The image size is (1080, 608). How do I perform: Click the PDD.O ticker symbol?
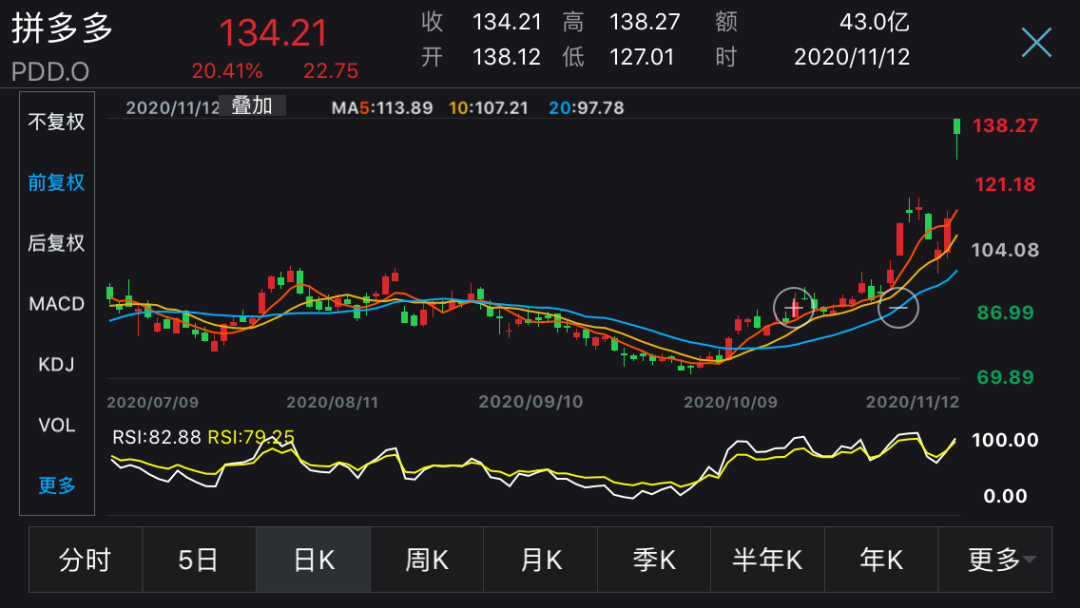tap(50, 72)
